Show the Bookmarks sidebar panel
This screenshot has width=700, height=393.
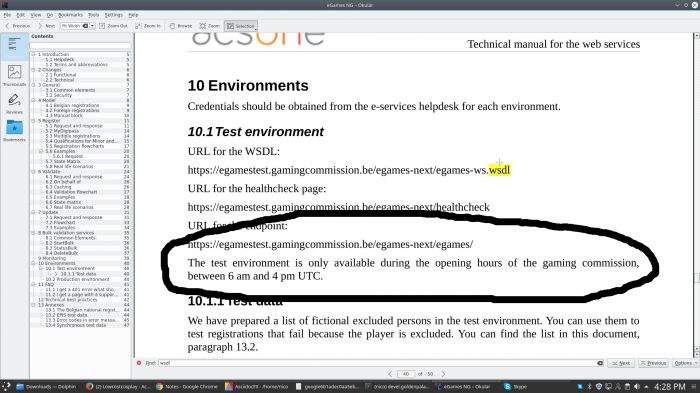14,130
